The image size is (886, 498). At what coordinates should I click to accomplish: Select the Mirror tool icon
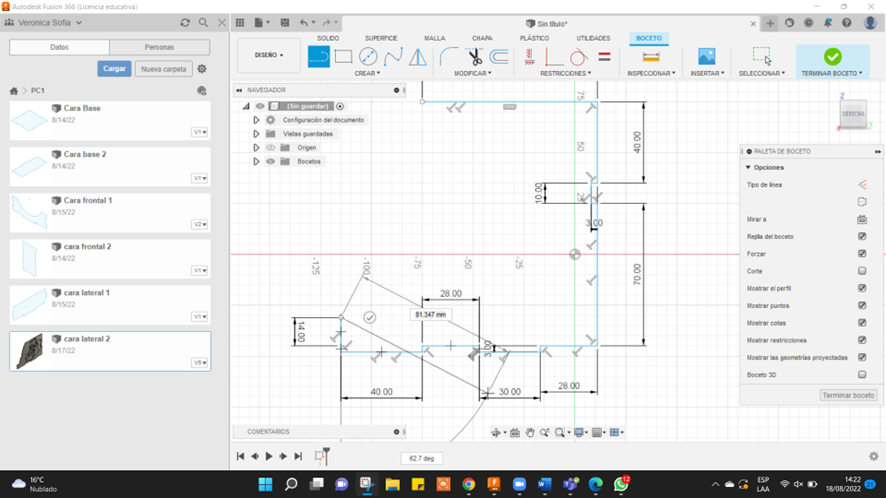[x=418, y=57]
